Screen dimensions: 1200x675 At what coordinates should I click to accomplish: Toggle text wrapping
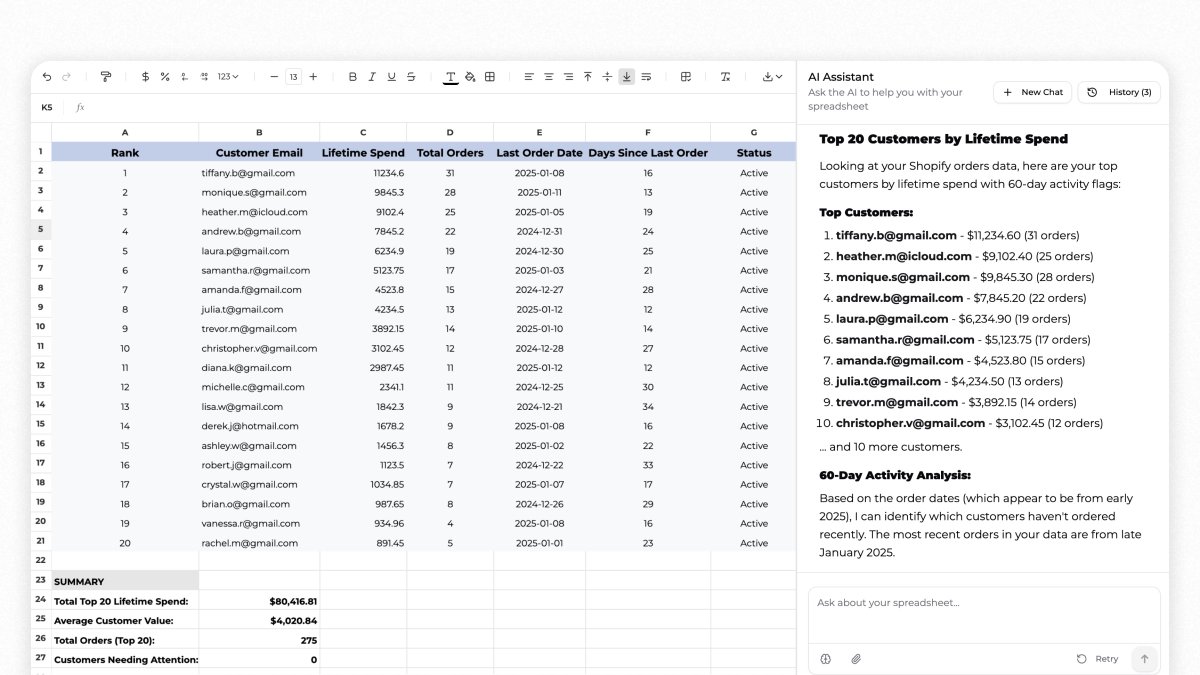(x=646, y=77)
